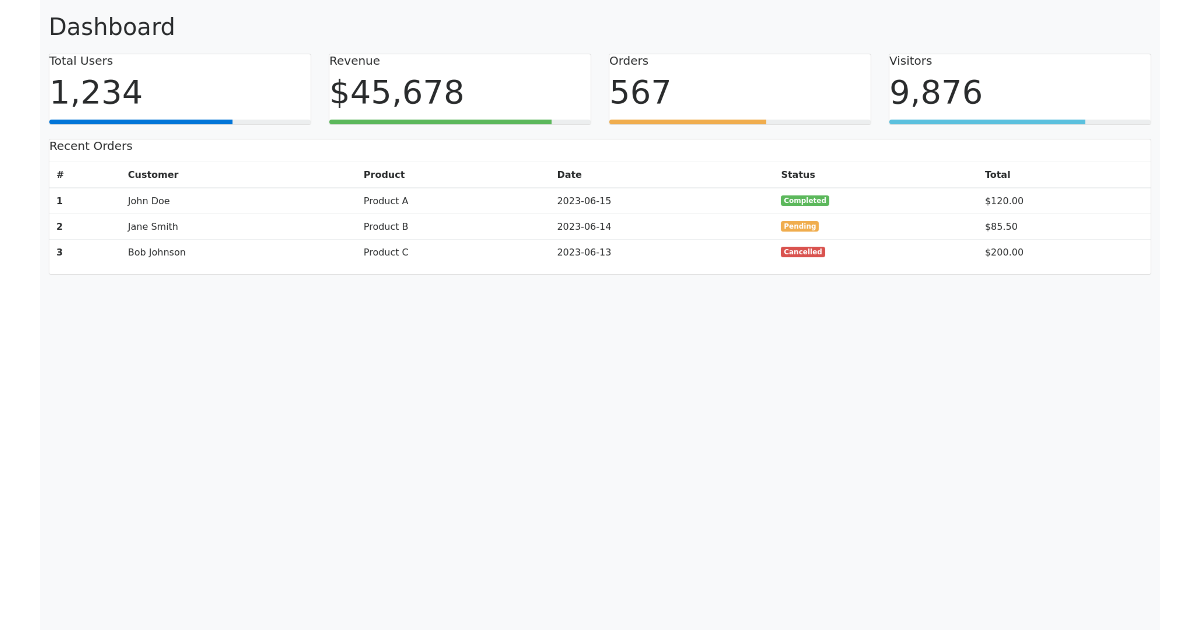Click the Total column header
1200x630 pixels.
(997, 174)
